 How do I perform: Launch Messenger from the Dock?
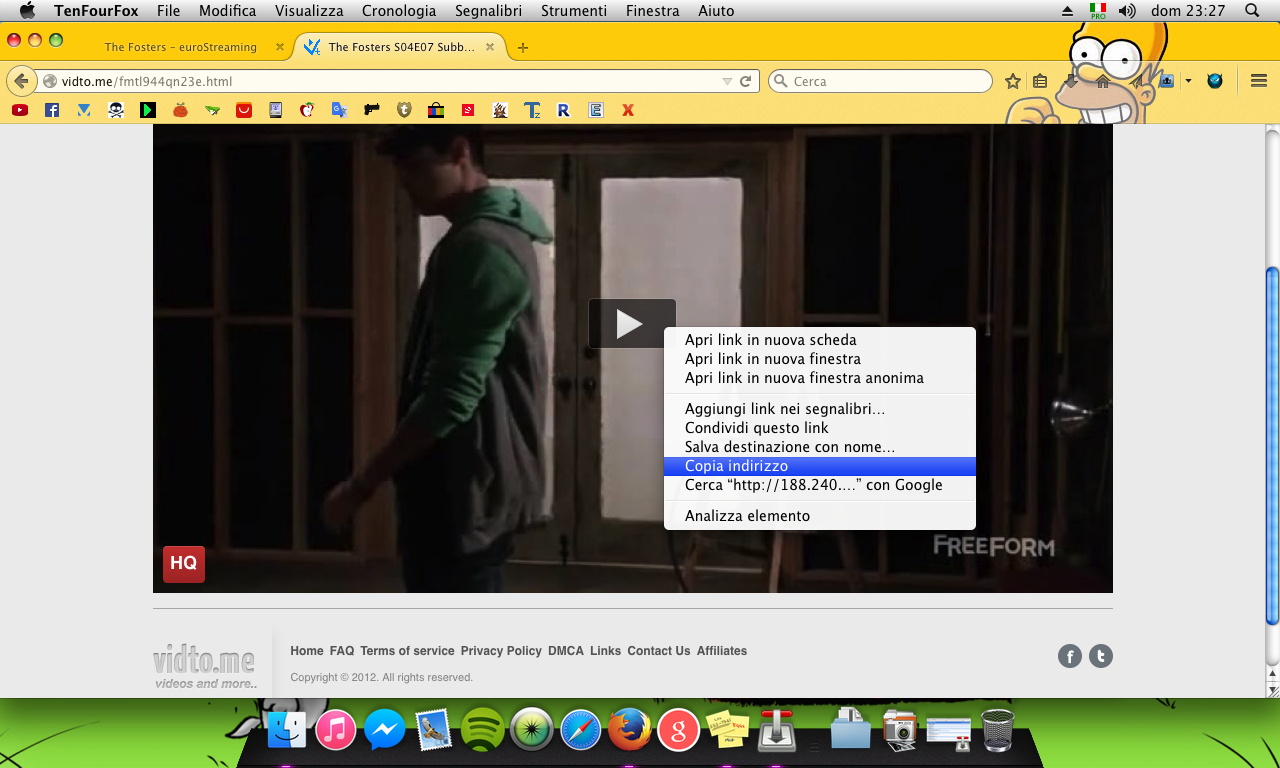click(384, 730)
